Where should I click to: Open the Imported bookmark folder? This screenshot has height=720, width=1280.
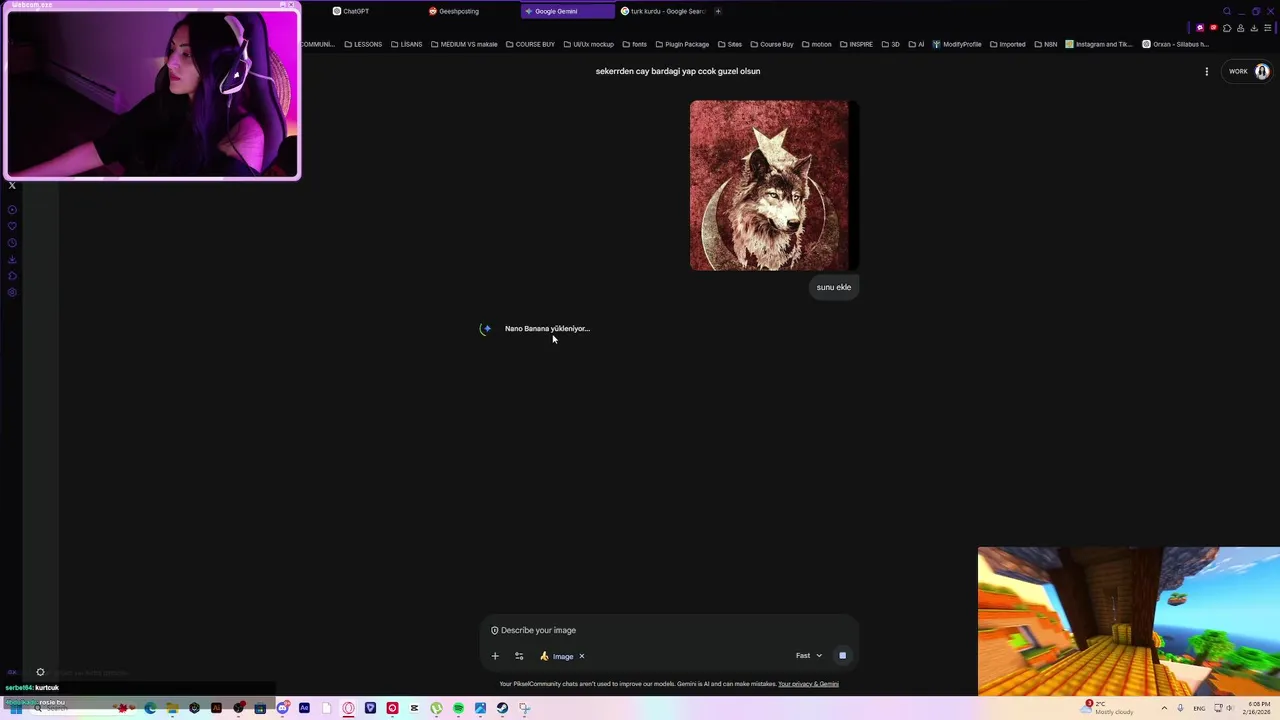pos(1007,44)
